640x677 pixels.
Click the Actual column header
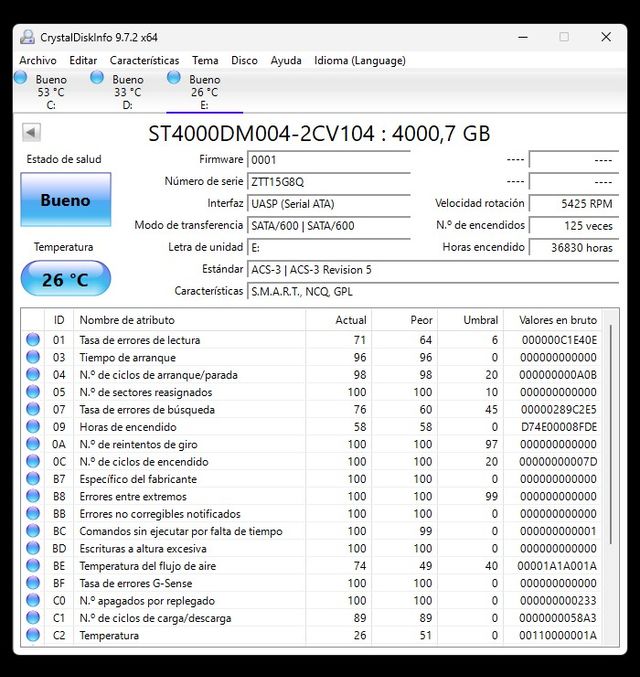pos(339,320)
